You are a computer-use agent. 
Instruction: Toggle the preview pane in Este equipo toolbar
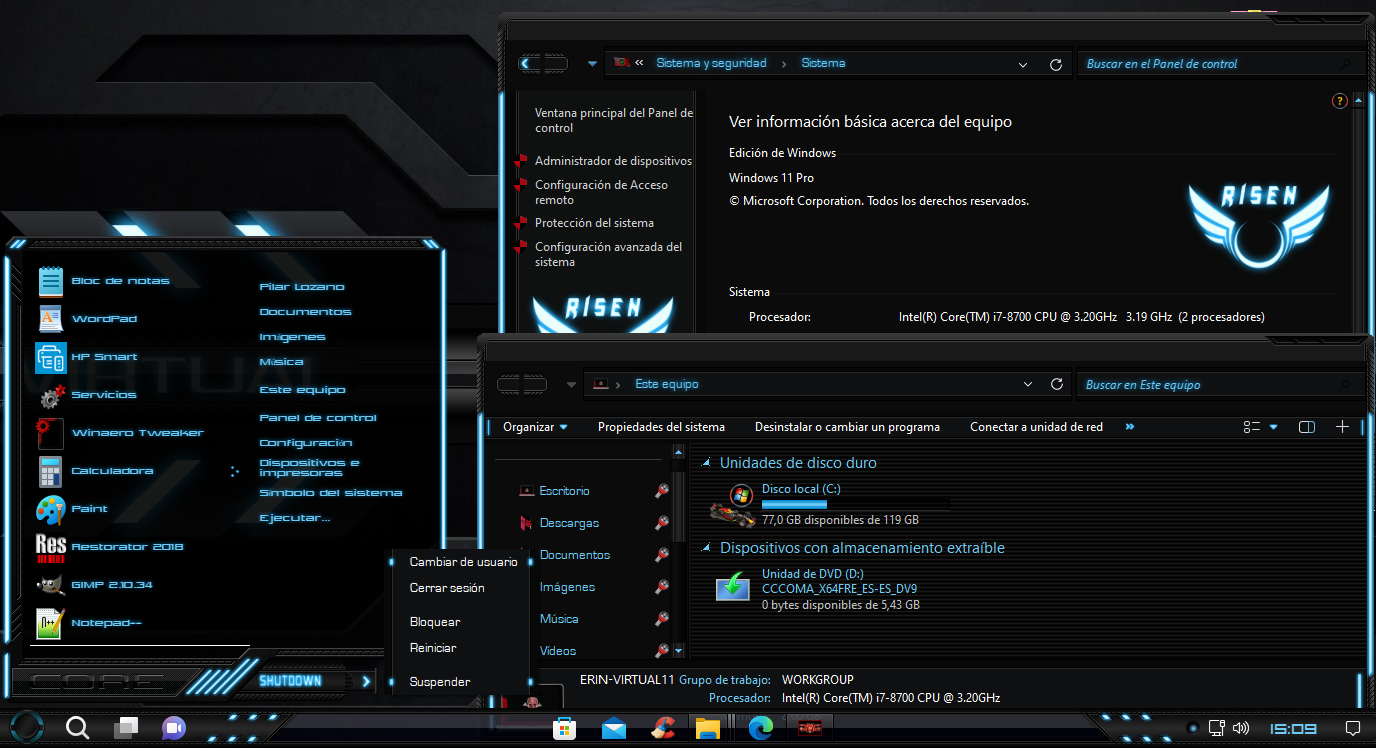tap(1306, 427)
